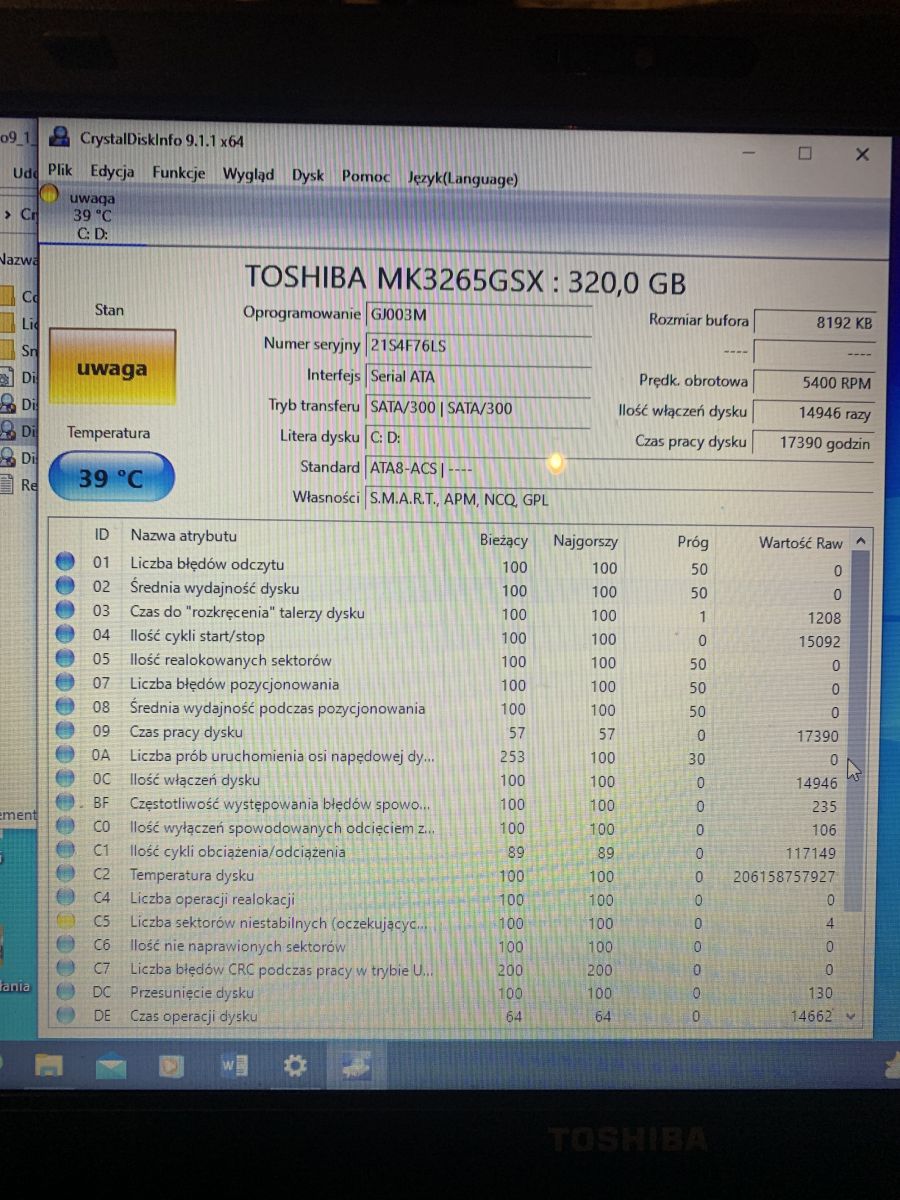The width and height of the screenshot is (900, 1200).
Task: Click the scrollbar down arrow in the attribute list
Action: tap(851, 1016)
